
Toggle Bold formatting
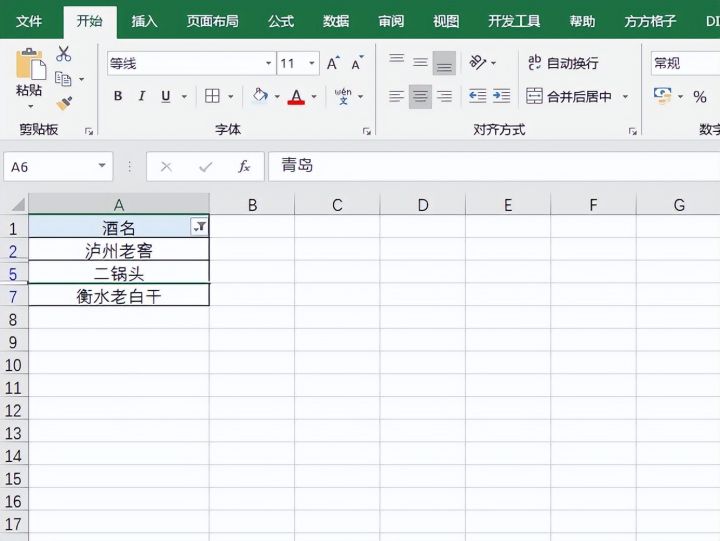pos(118,96)
